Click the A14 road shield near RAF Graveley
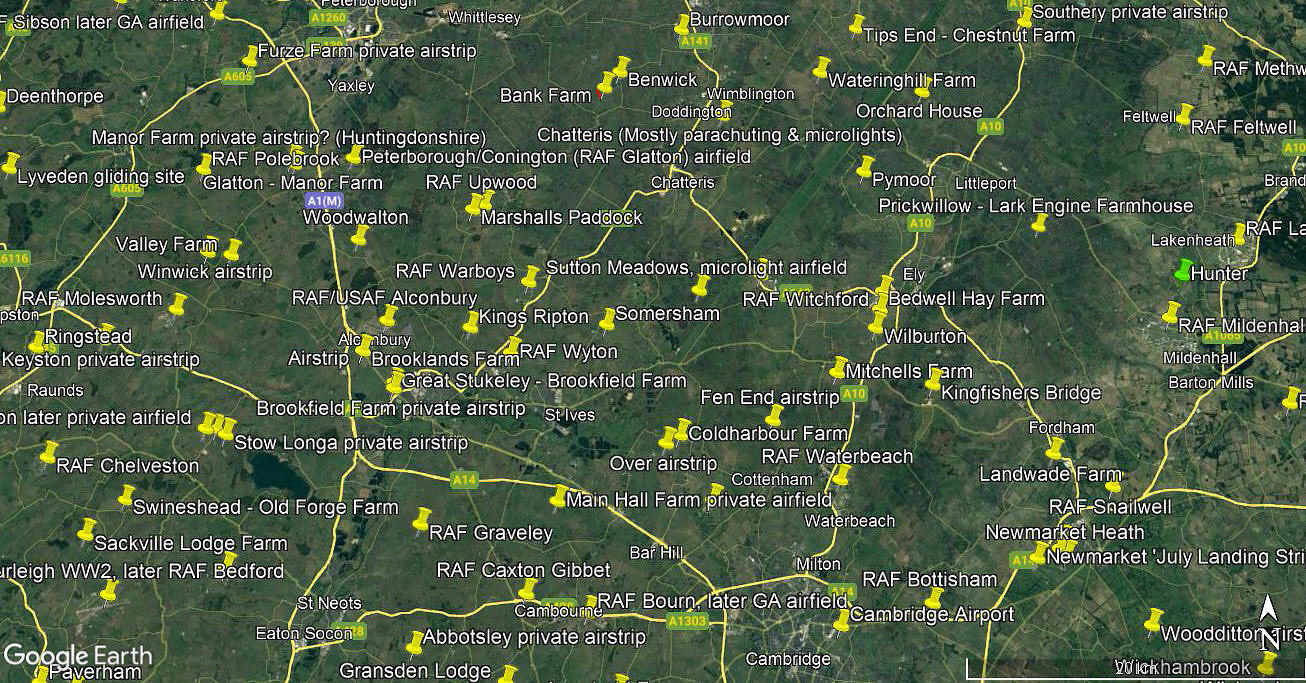Screen dimensions: 1306x683 [x=464, y=481]
